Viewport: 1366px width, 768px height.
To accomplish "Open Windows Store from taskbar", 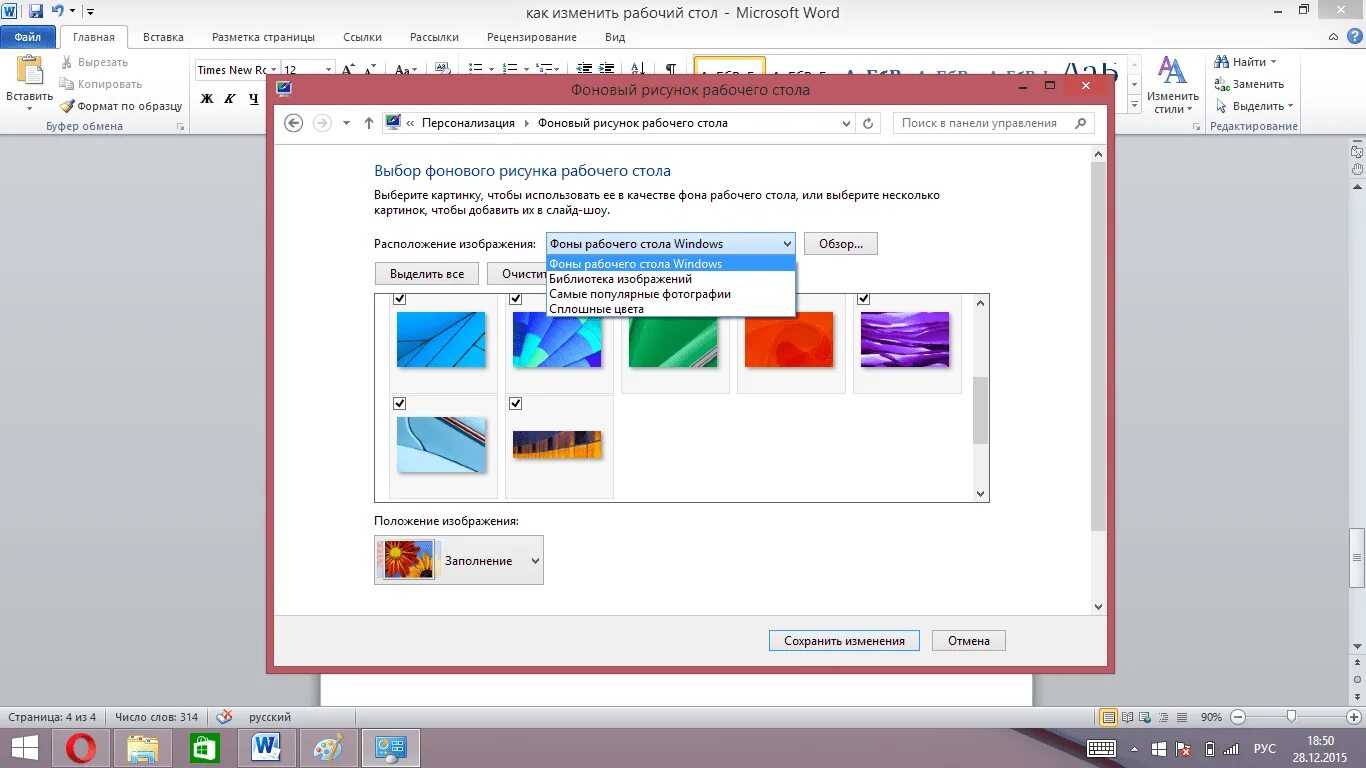I will 205,748.
